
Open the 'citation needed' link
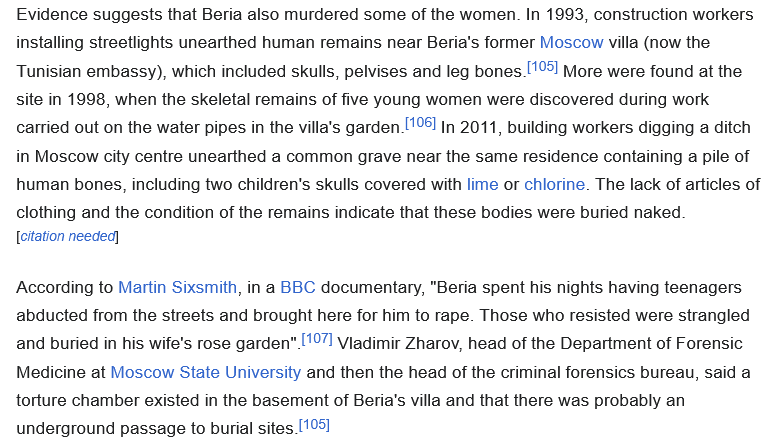67,236
